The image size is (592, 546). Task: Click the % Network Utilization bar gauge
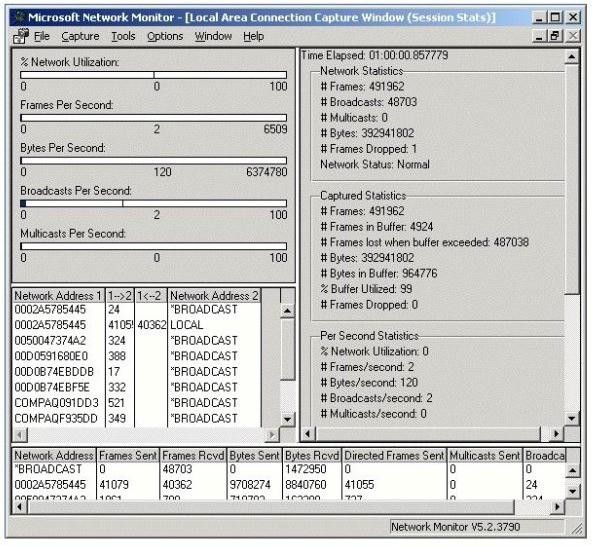coord(153,75)
